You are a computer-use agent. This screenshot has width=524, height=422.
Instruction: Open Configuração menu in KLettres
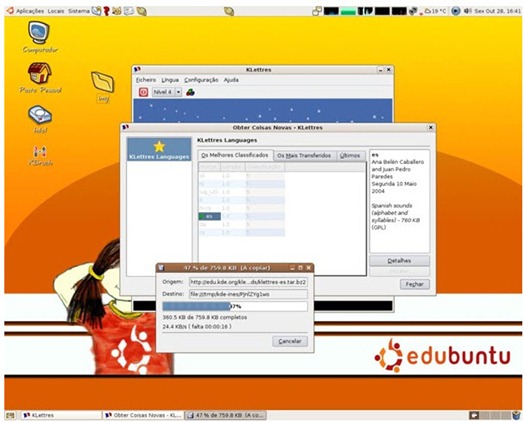pos(201,80)
